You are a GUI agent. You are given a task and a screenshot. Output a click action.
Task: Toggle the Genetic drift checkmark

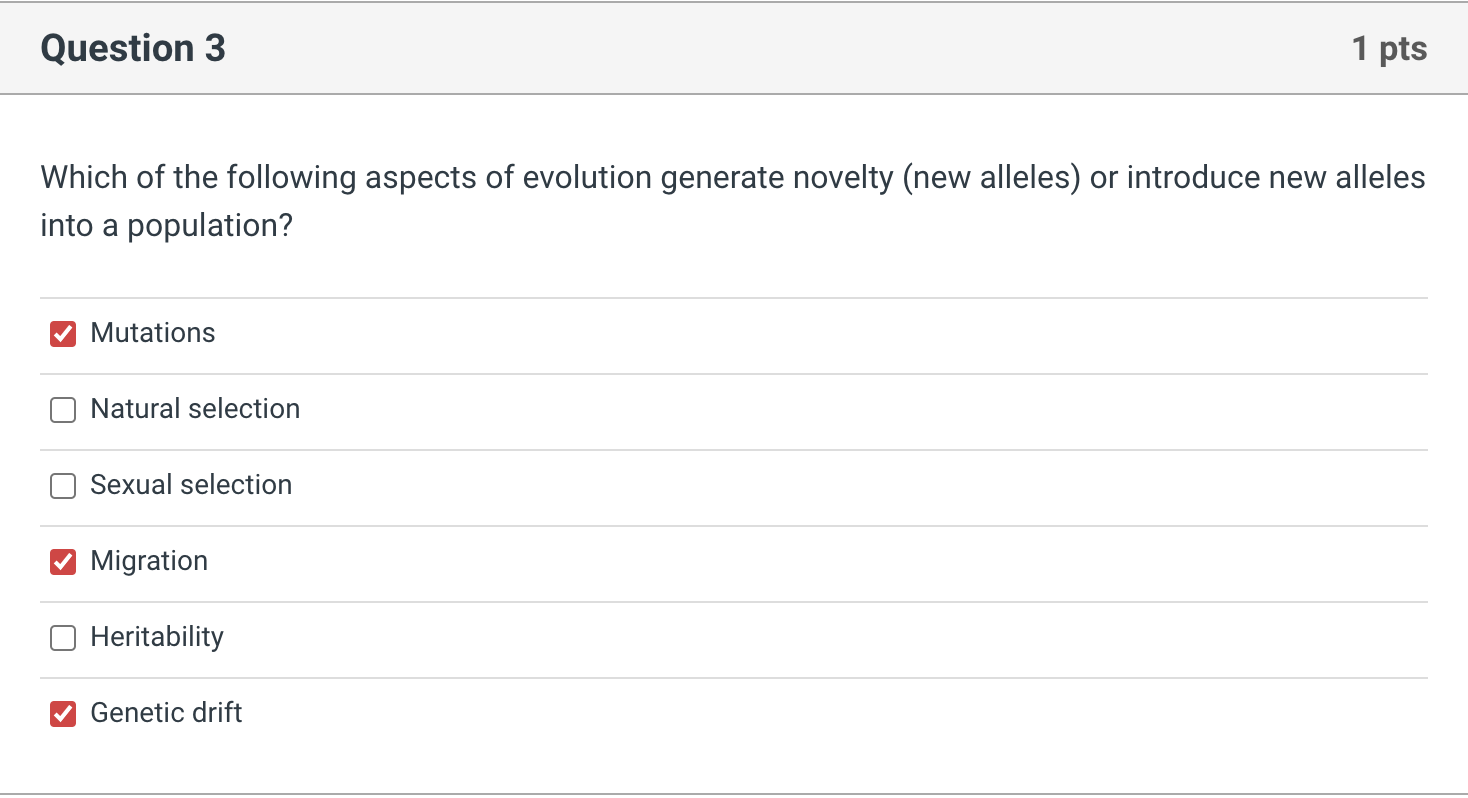(x=62, y=714)
